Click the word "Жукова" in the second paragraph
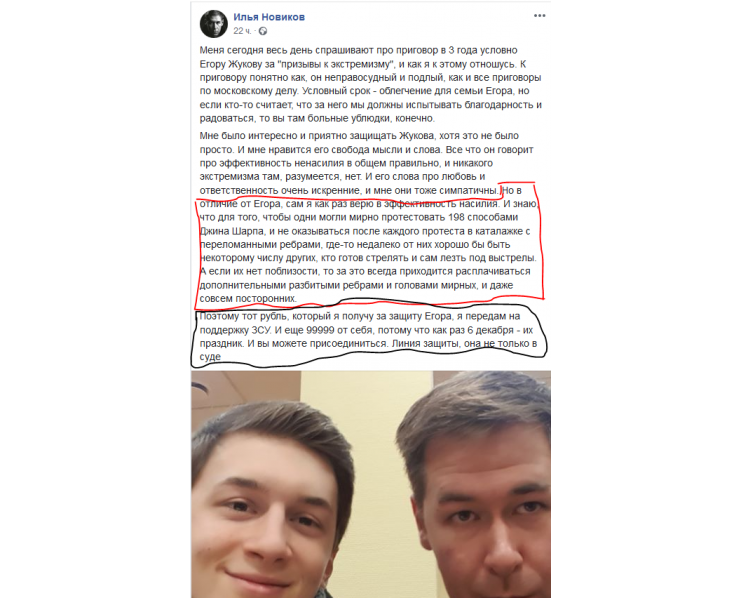This screenshot has width=754, height=598. click(417, 136)
